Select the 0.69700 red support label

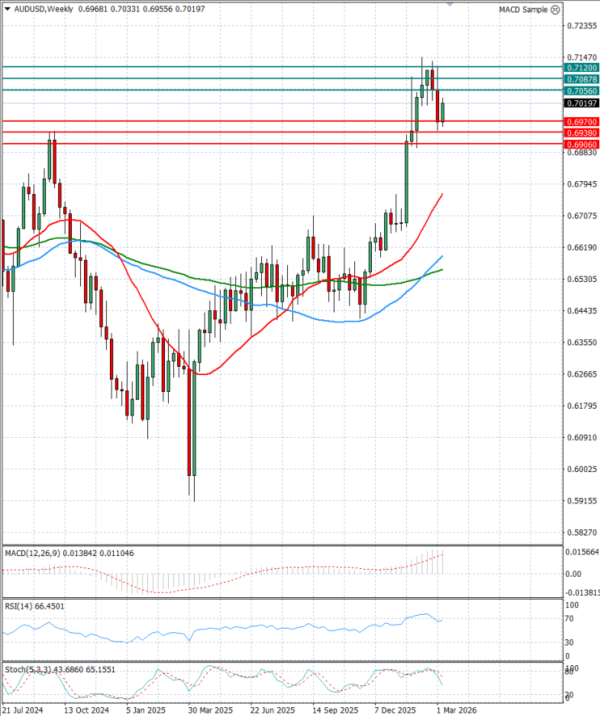point(581,121)
